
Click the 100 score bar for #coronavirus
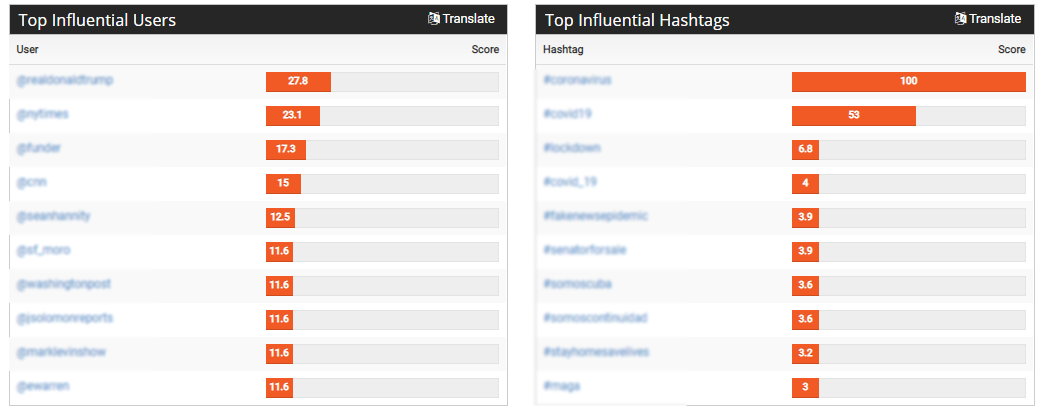pyautogui.click(x=908, y=81)
